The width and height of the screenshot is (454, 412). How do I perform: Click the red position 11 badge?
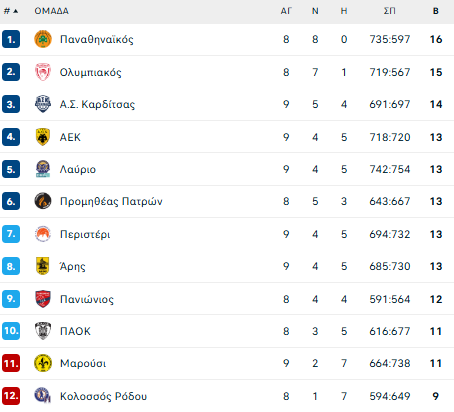(x=11, y=363)
